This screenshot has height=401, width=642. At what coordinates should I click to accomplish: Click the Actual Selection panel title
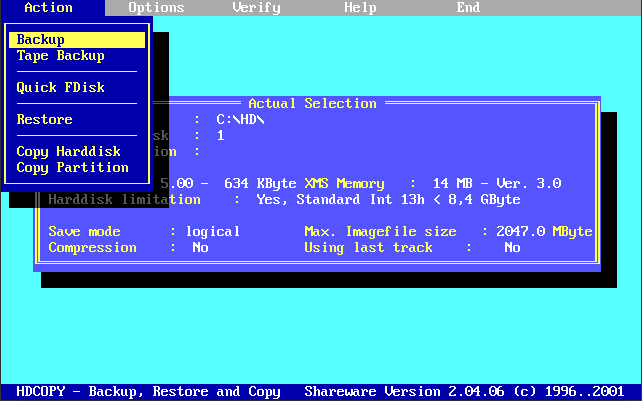pyautogui.click(x=312, y=104)
